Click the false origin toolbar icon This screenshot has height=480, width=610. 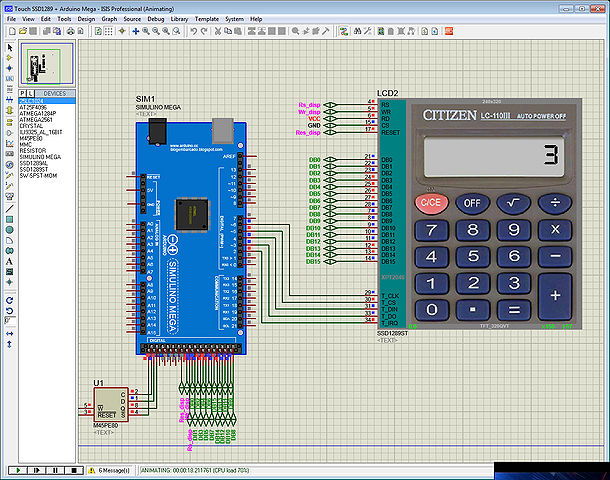pos(122,32)
